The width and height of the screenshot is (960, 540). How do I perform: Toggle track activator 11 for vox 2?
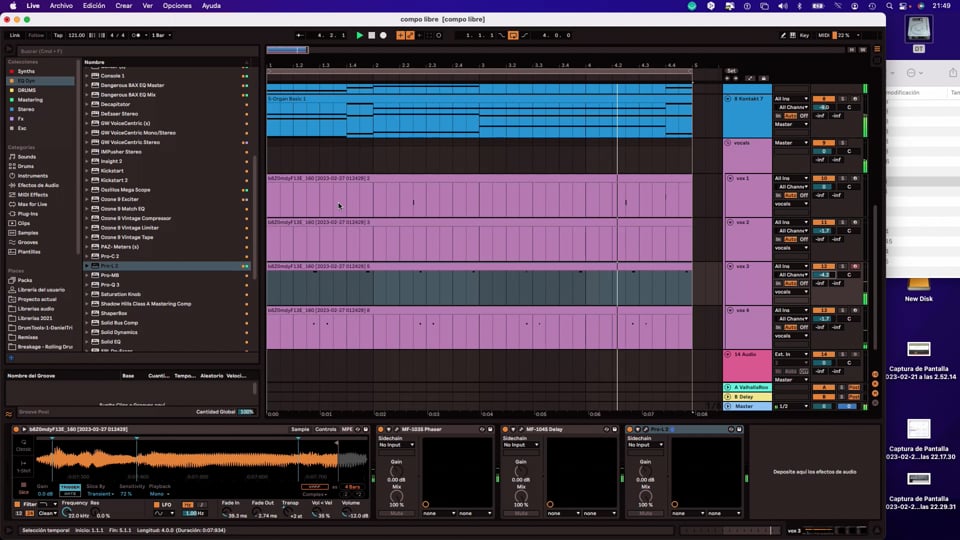823,222
